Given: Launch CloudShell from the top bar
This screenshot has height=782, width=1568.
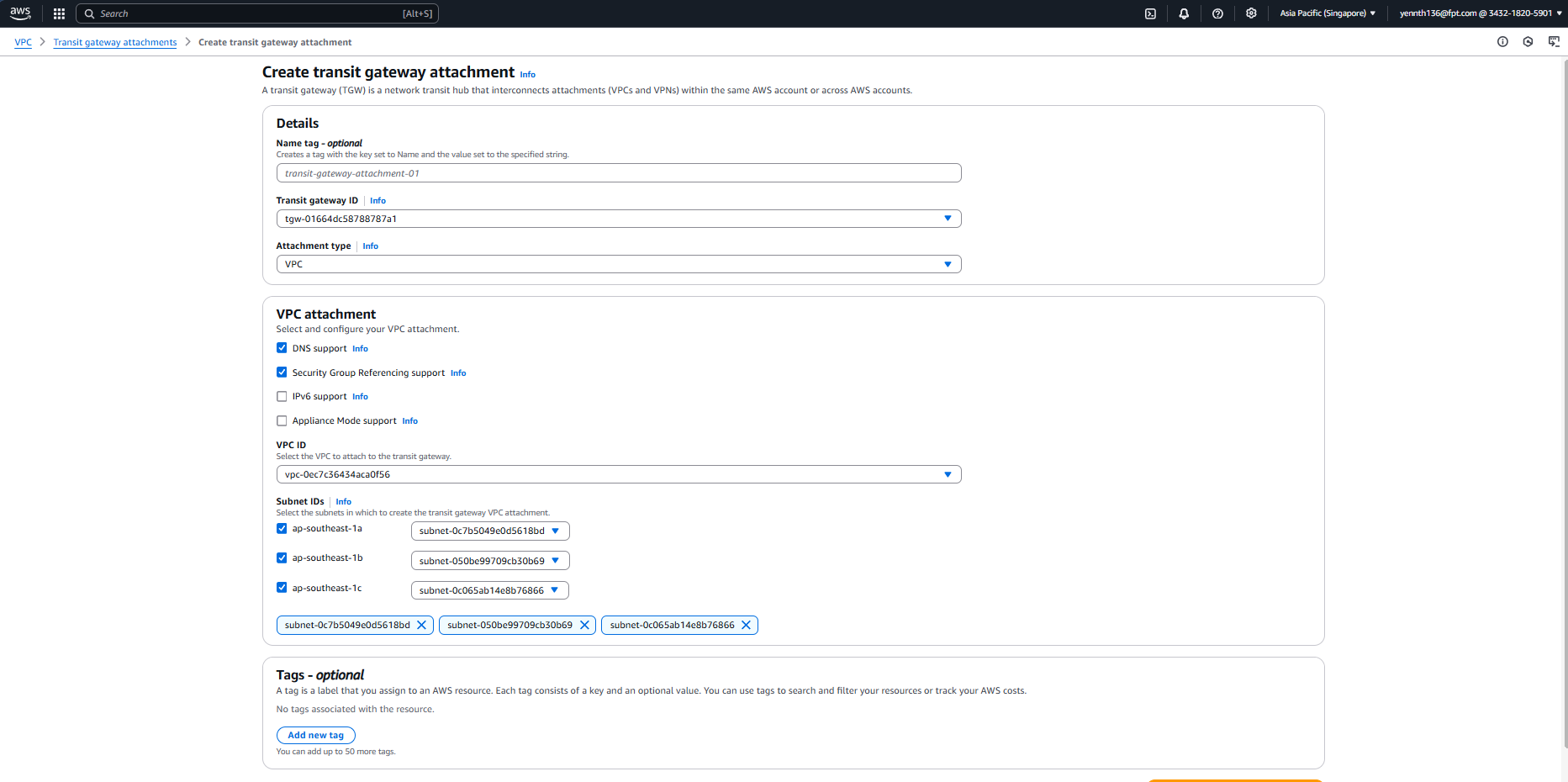Looking at the screenshot, I should pyautogui.click(x=1150, y=13).
